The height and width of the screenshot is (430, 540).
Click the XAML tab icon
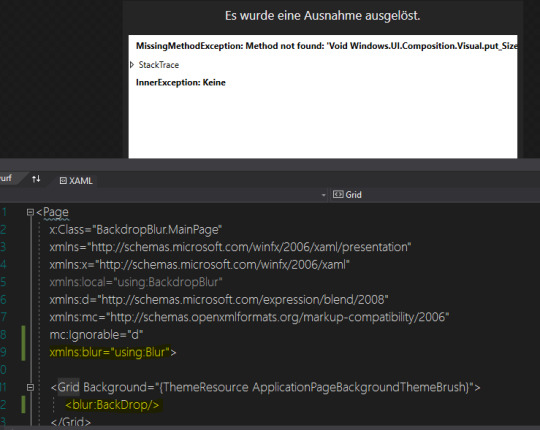63,181
